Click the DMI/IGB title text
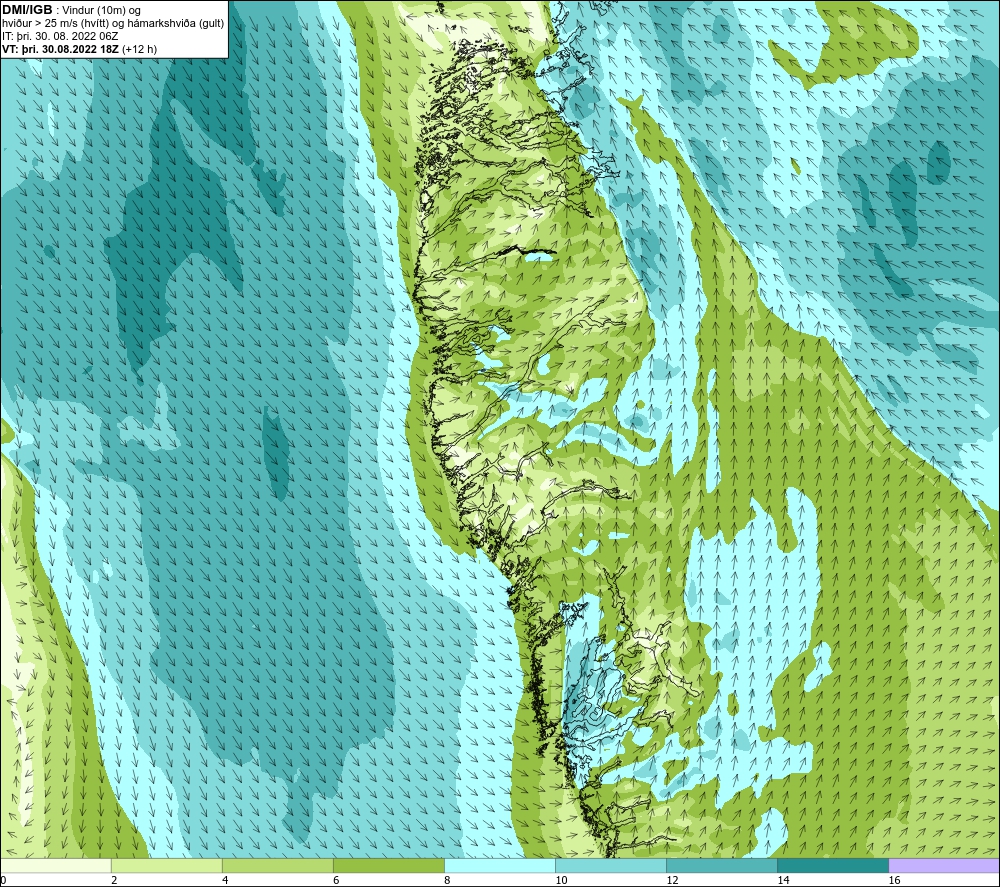This screenshot has height=887, width=1000. [27, 10]
